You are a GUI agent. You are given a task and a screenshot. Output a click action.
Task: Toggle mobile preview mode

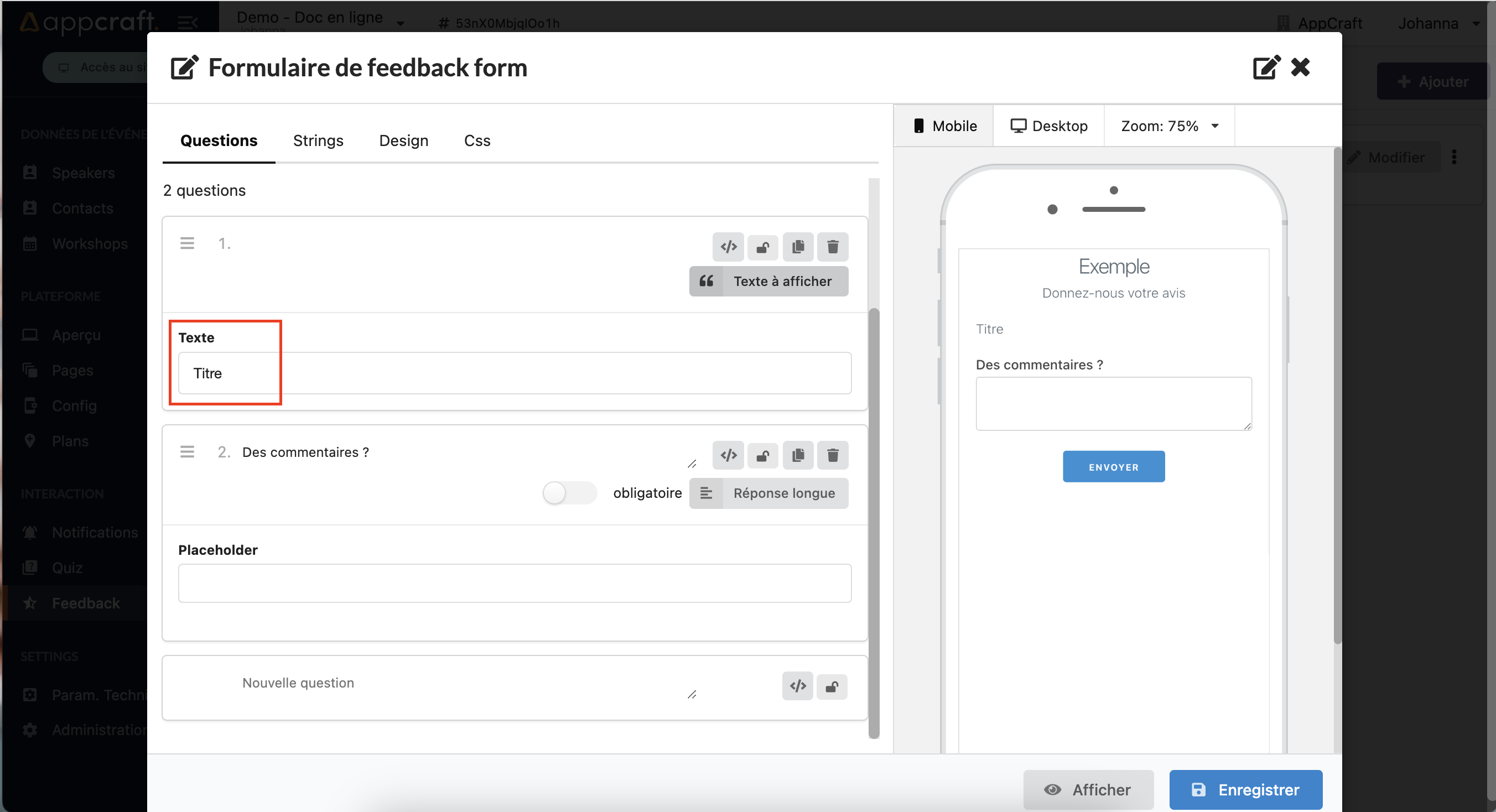pos(944,126)
